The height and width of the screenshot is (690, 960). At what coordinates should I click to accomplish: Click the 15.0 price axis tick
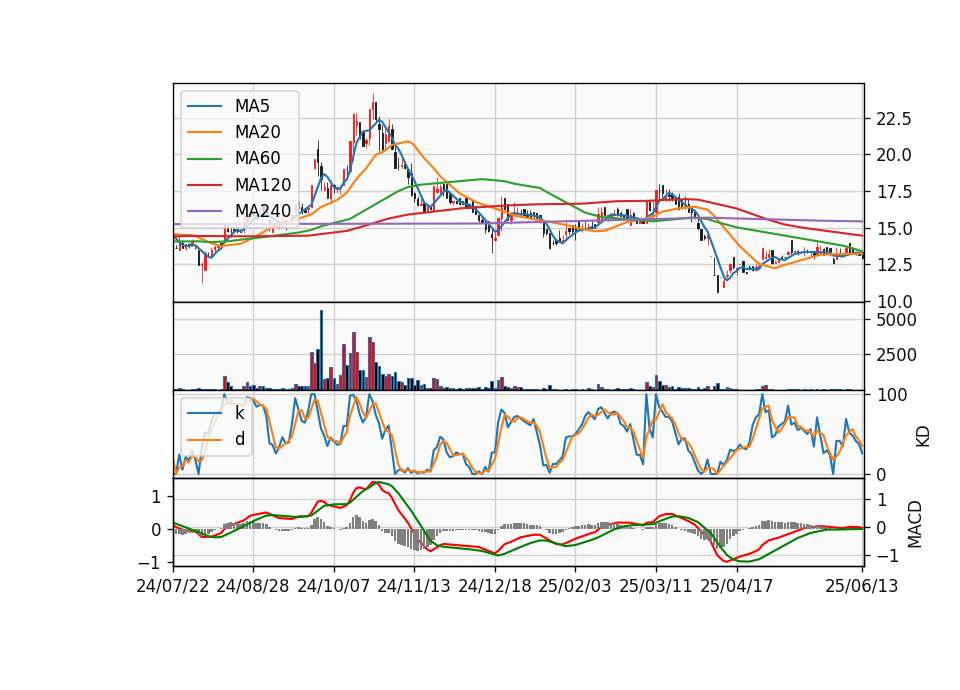click(x=894, y=229)
